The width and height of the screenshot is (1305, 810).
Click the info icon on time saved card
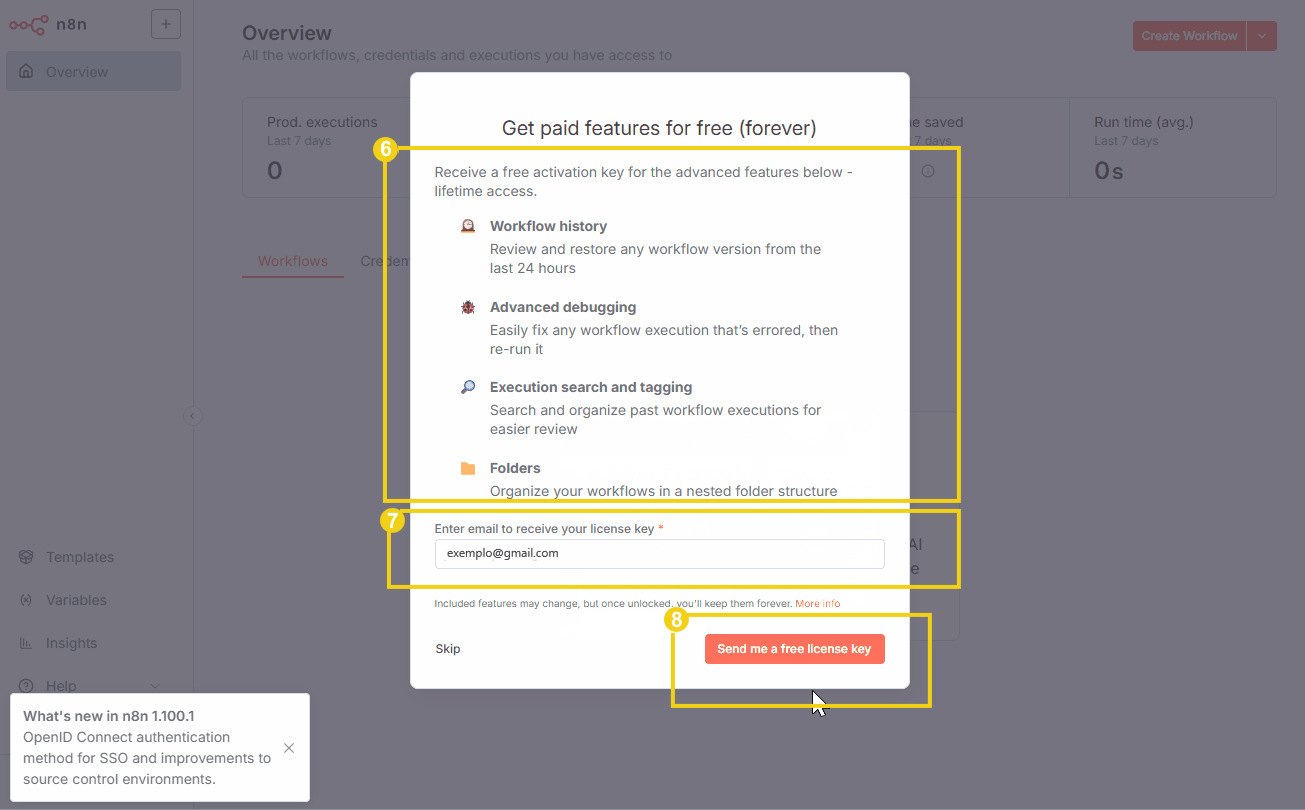928,171
